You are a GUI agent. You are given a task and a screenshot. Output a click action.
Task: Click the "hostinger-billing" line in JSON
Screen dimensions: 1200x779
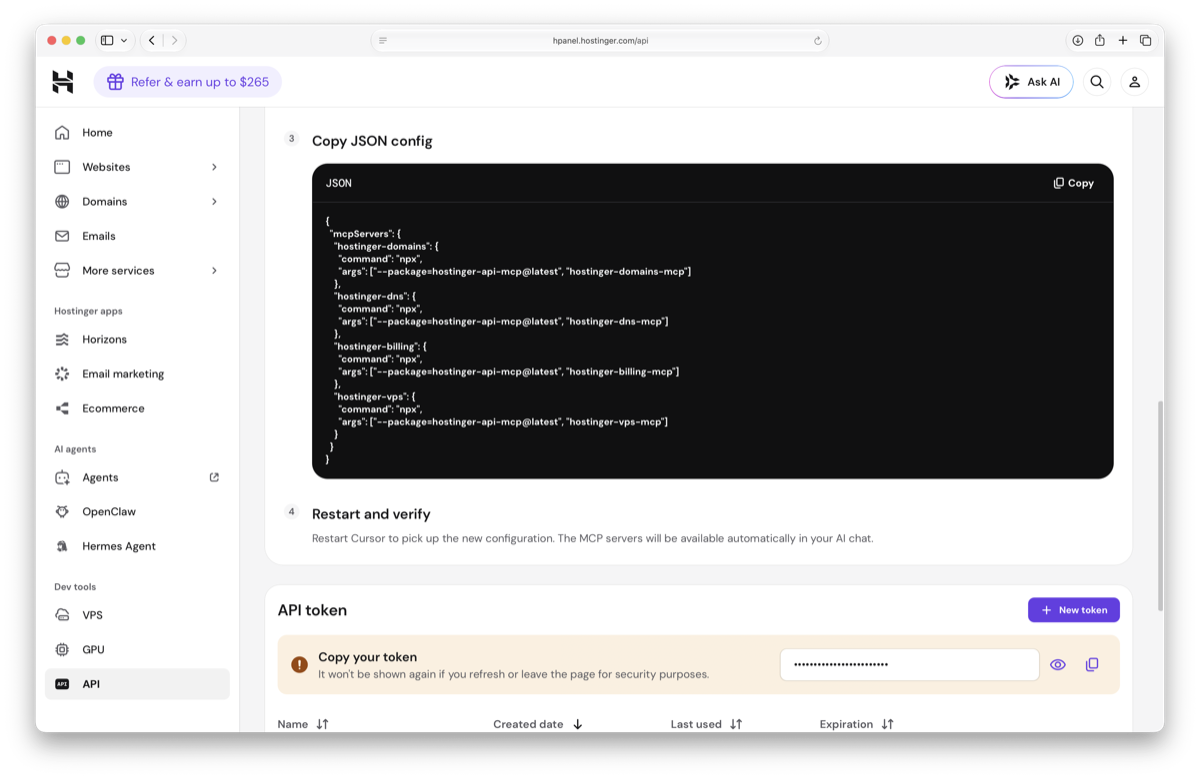(x=380, y=346)
